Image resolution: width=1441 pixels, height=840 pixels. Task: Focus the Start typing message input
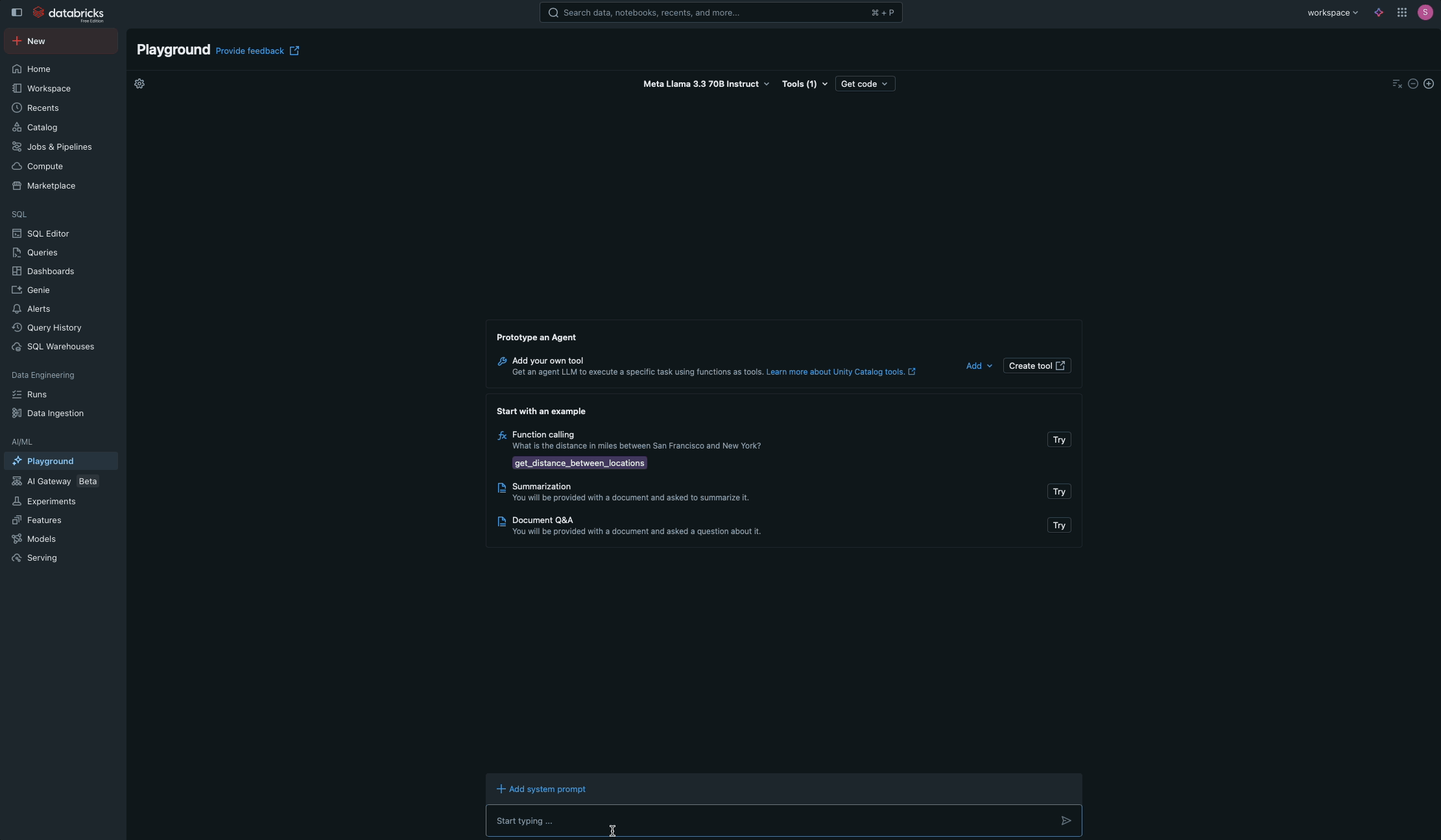pos(713,821)
